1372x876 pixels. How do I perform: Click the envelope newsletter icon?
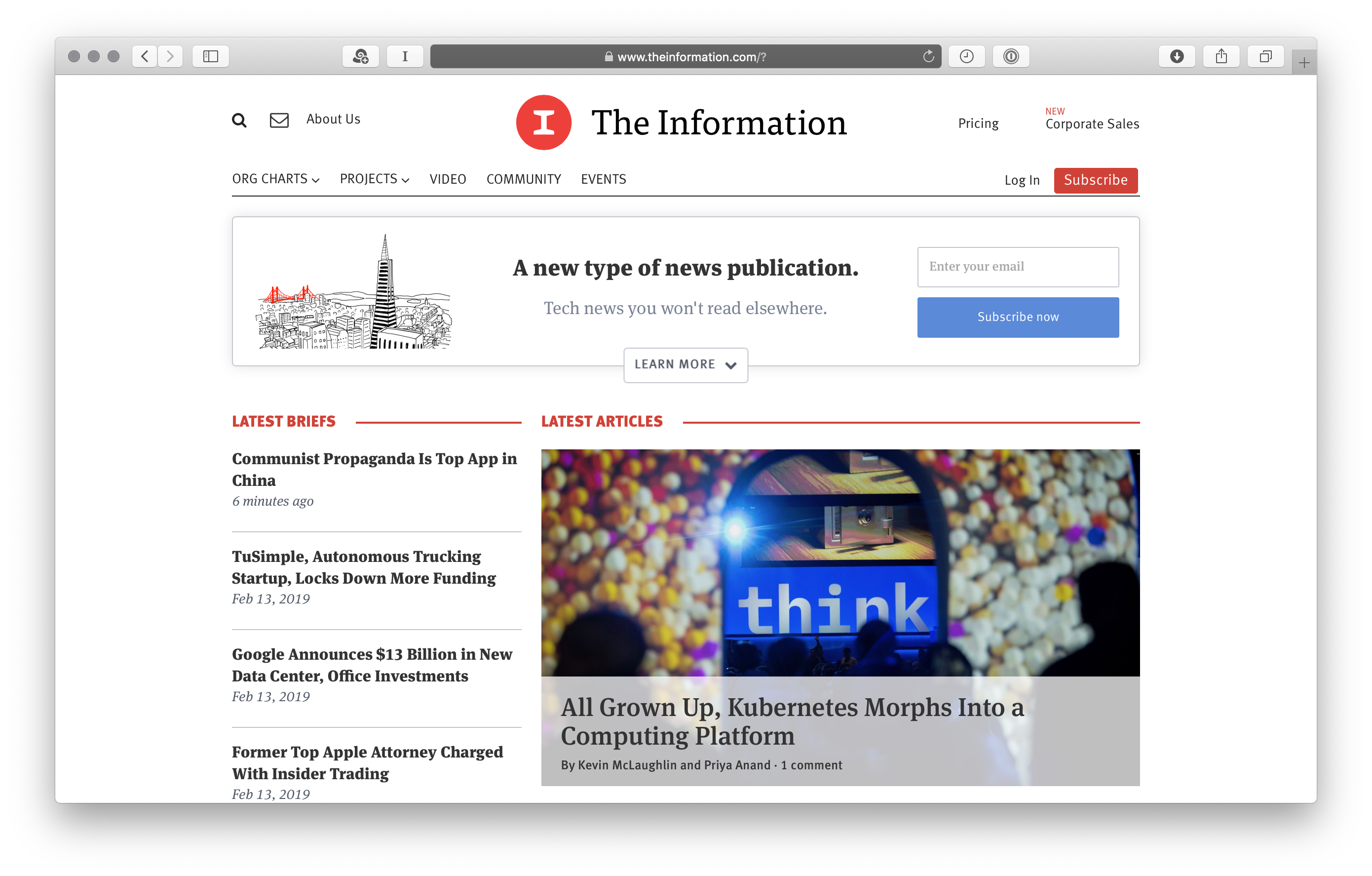click(279, 120)
